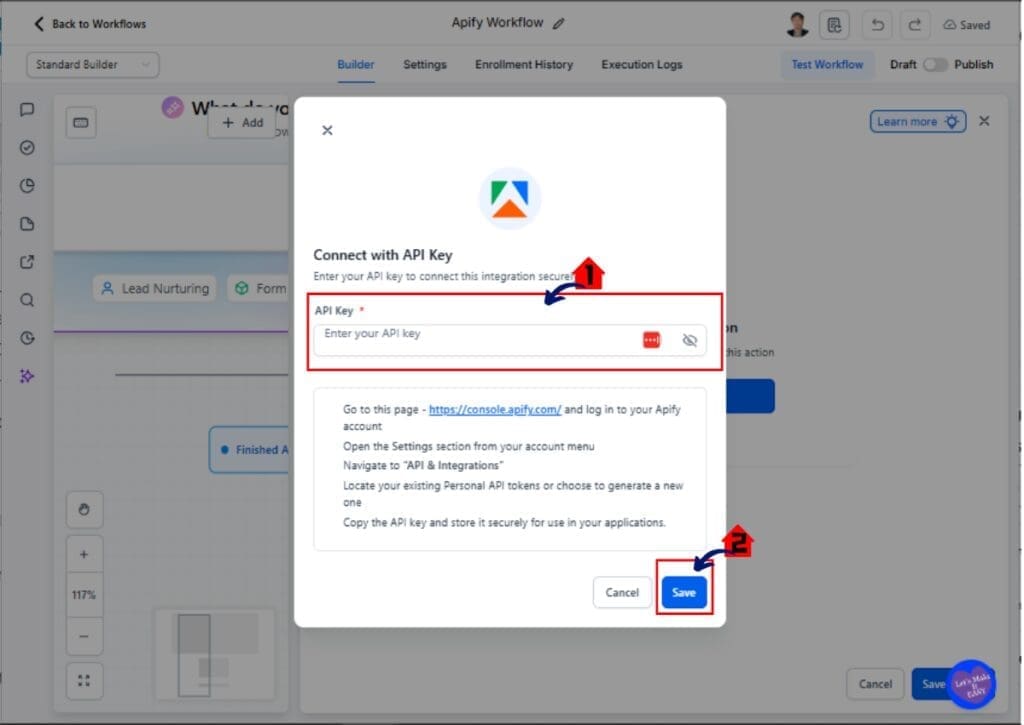Open the AI sparkle sidebar icon

[x=27, y=376]
